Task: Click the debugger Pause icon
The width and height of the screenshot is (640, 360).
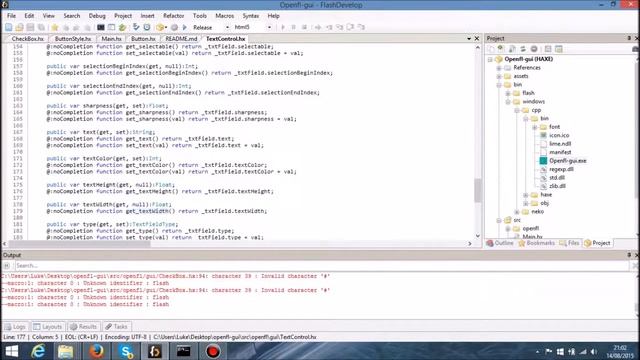Action: tap(293, 27)
